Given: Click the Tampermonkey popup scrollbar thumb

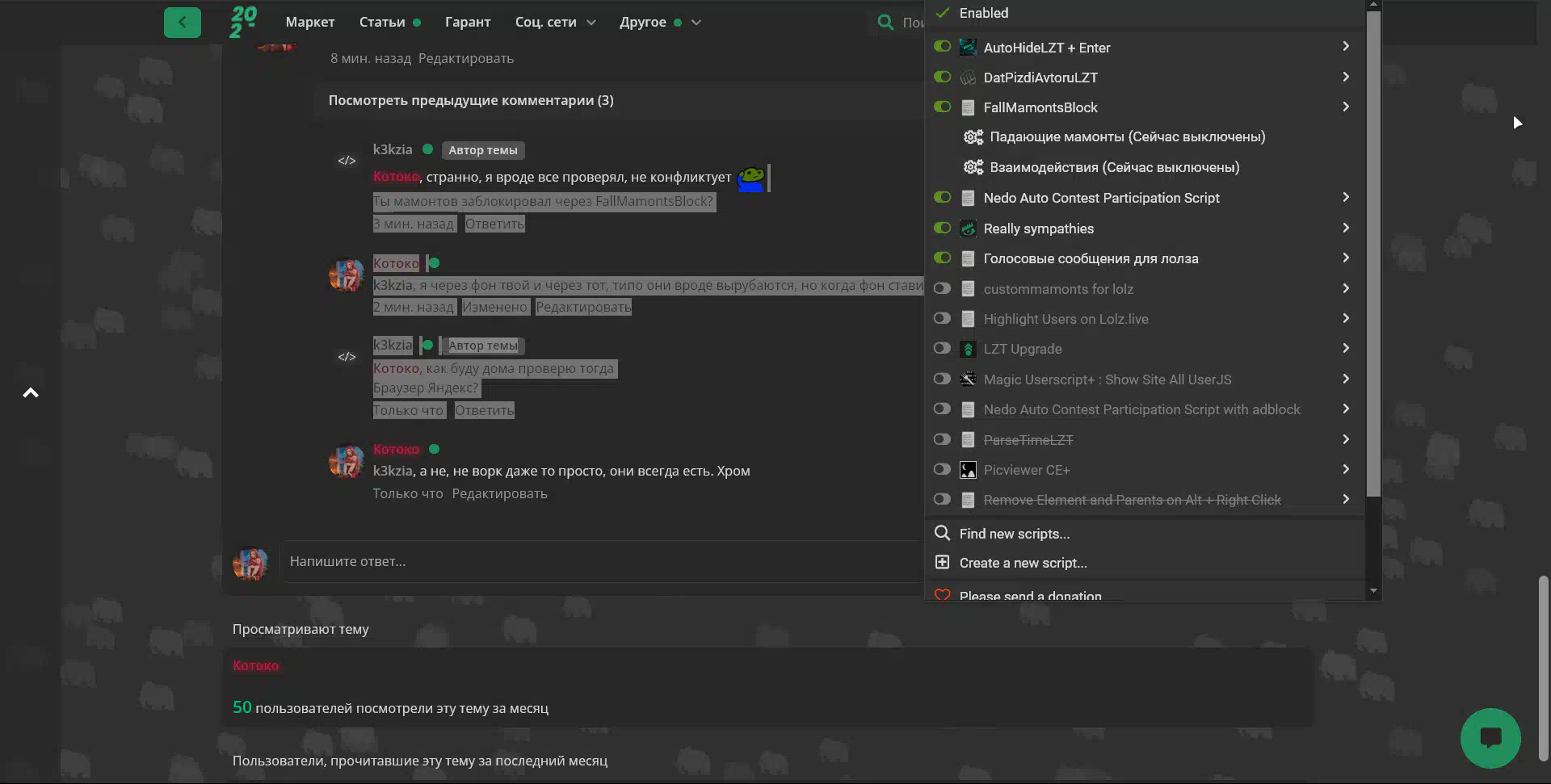Looking at the screenshot, I should pos(1373,254).
